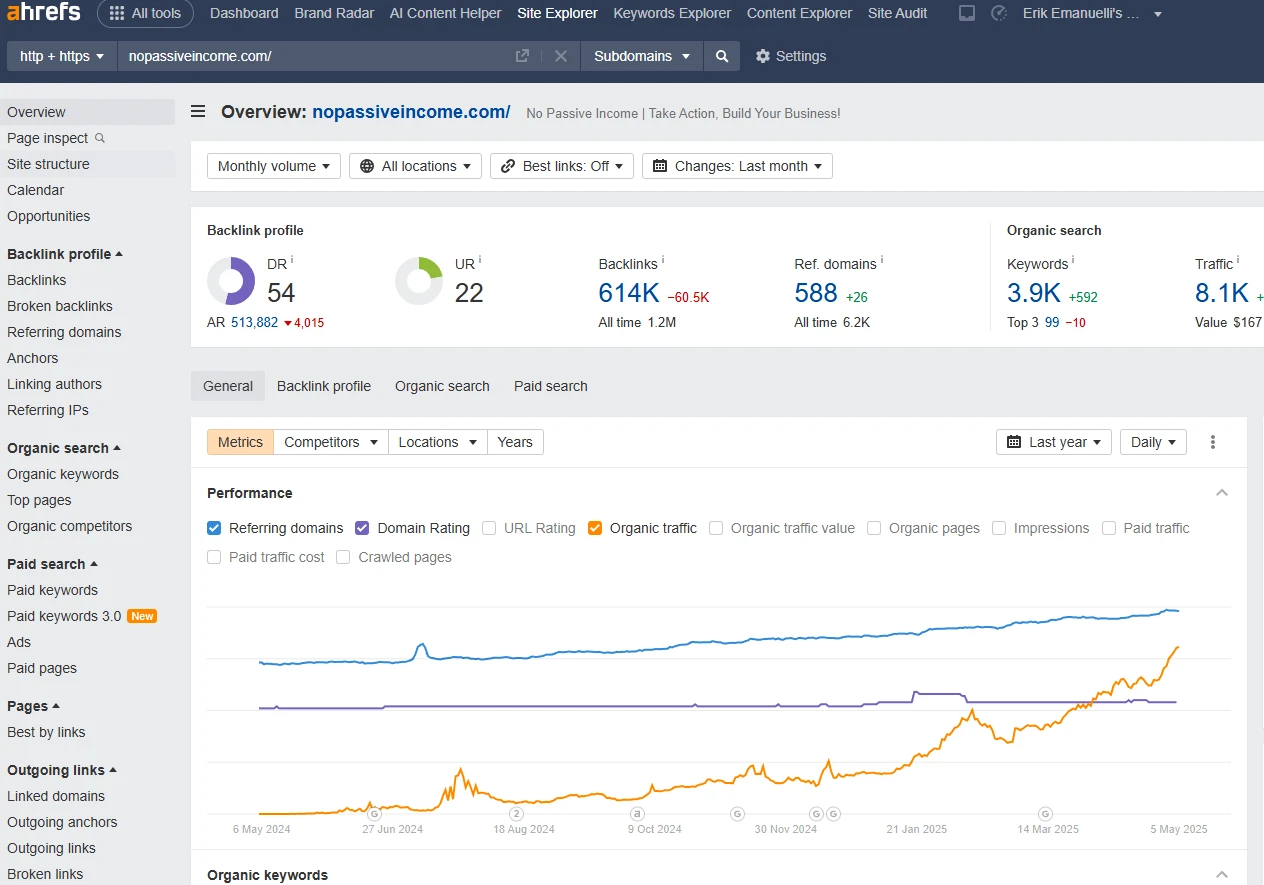Open the Monthly volume dropdown

coord(274,166)
